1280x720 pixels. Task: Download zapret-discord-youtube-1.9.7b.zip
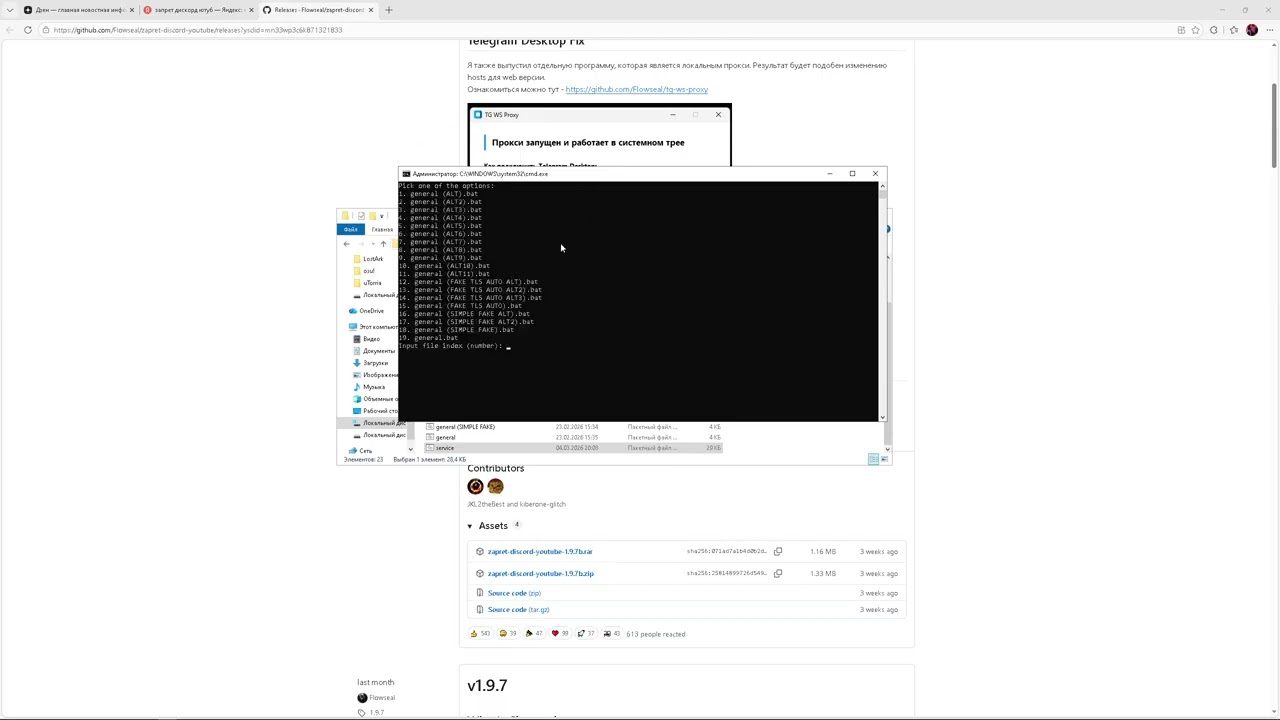click(540, 573)
